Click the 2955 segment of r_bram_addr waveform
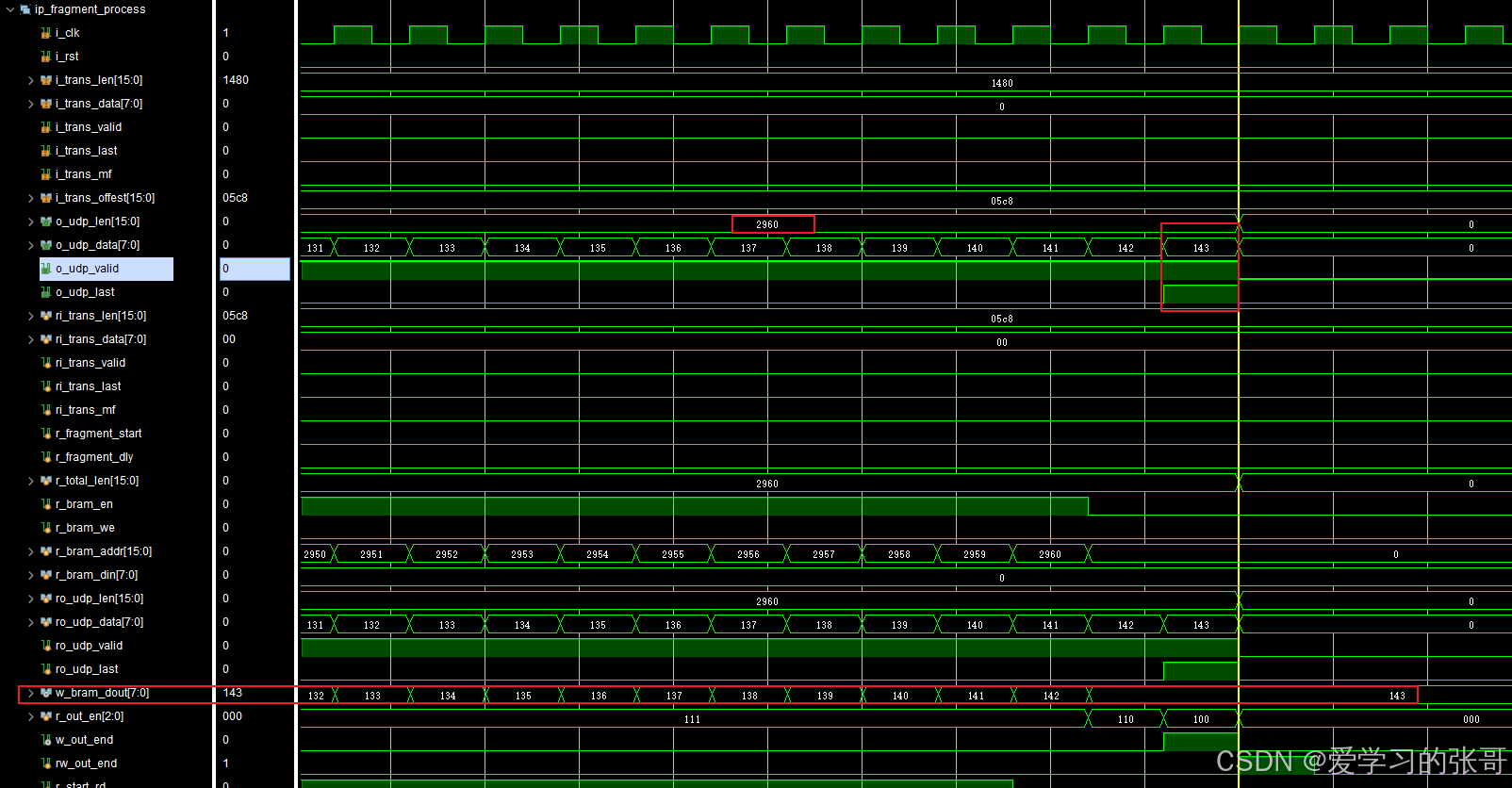This screenshot has width=1512, height=788. pyautogui.click(x=673, y=554)
